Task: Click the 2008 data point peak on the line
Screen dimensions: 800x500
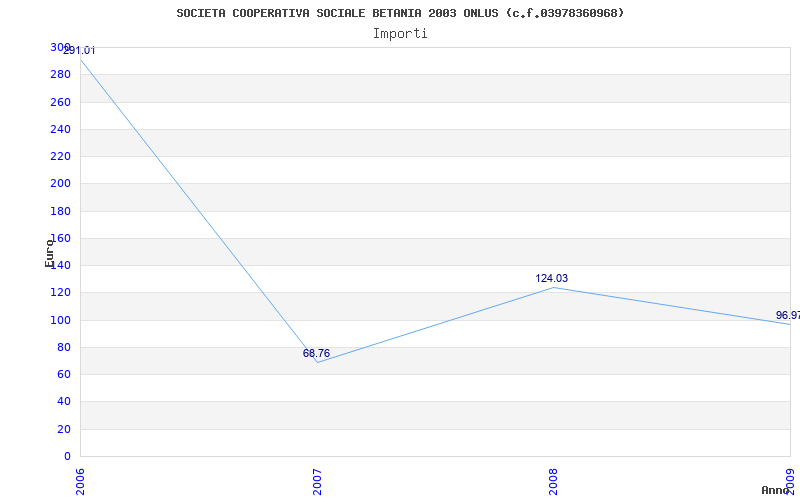Action: click(x=554, y=287)
